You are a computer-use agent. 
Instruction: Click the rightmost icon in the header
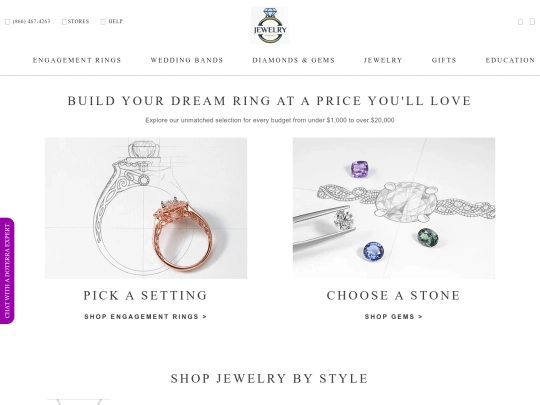coord(532,21)
